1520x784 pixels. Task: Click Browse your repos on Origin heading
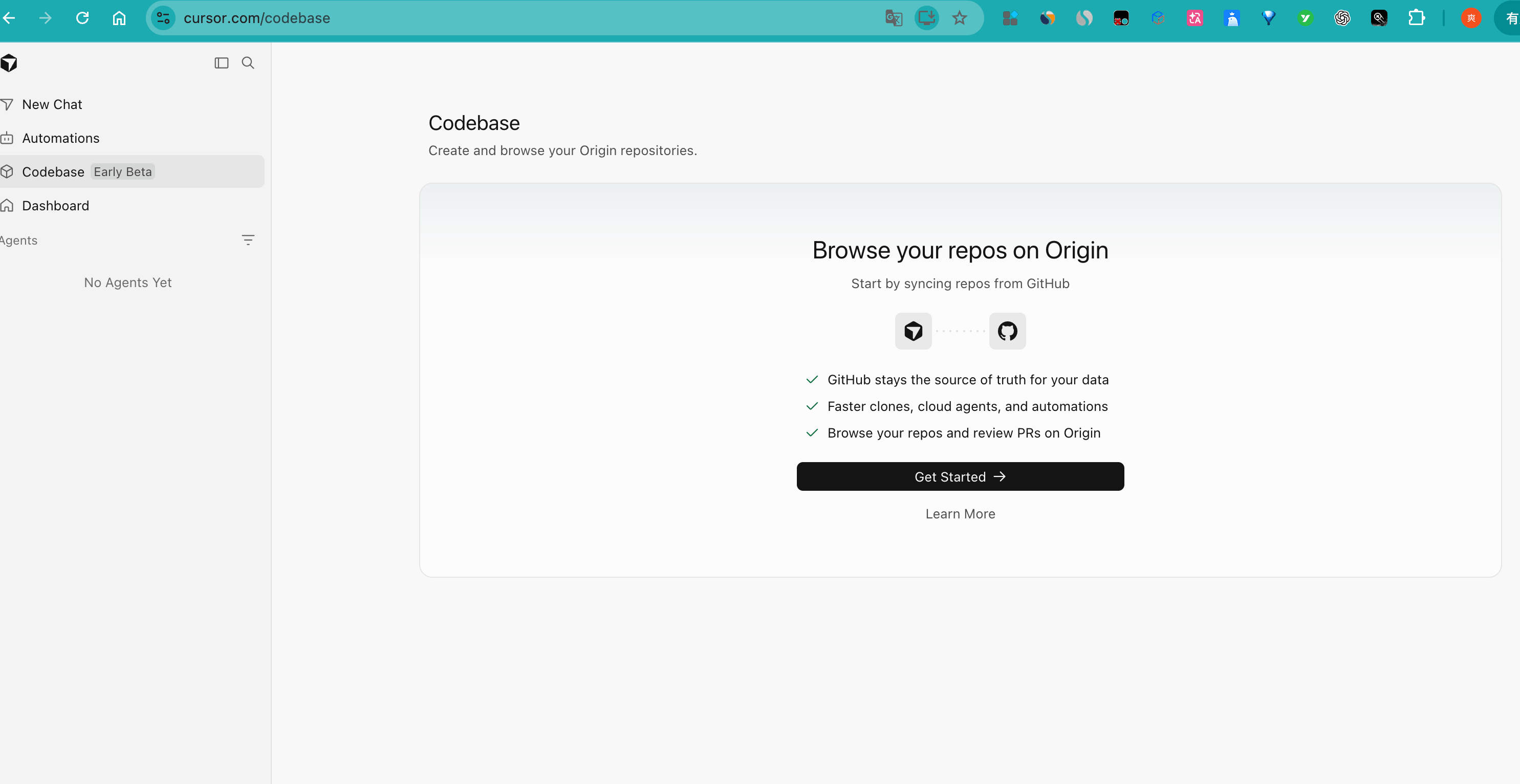(x=960, y=250)
